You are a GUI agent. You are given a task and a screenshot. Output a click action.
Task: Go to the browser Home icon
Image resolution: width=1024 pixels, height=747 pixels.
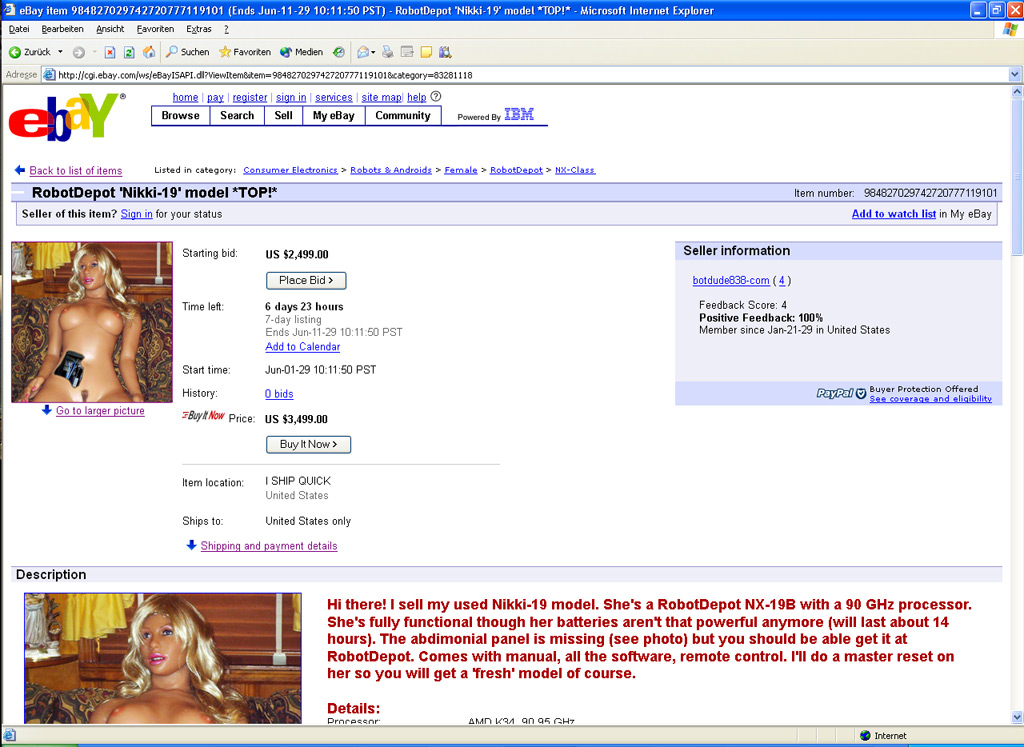149,52
